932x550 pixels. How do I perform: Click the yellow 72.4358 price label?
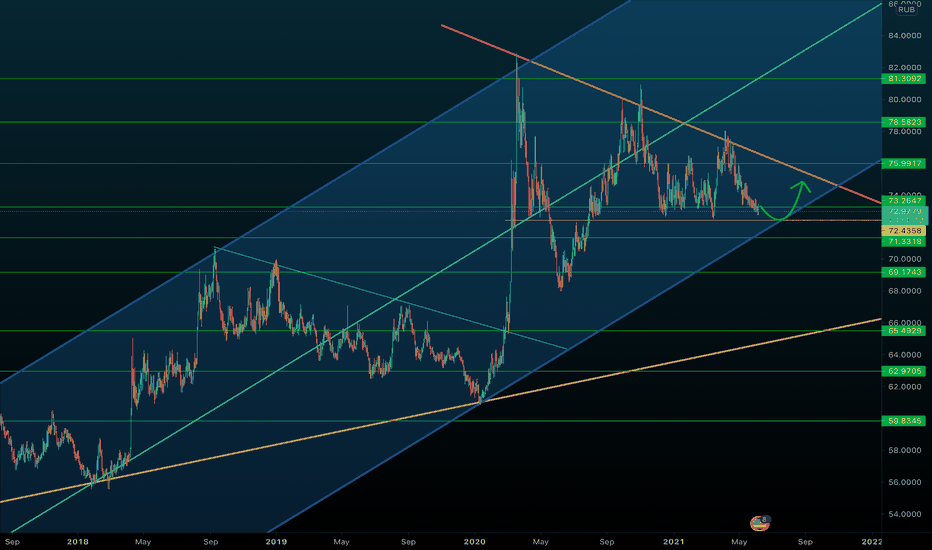pos(904,231)
